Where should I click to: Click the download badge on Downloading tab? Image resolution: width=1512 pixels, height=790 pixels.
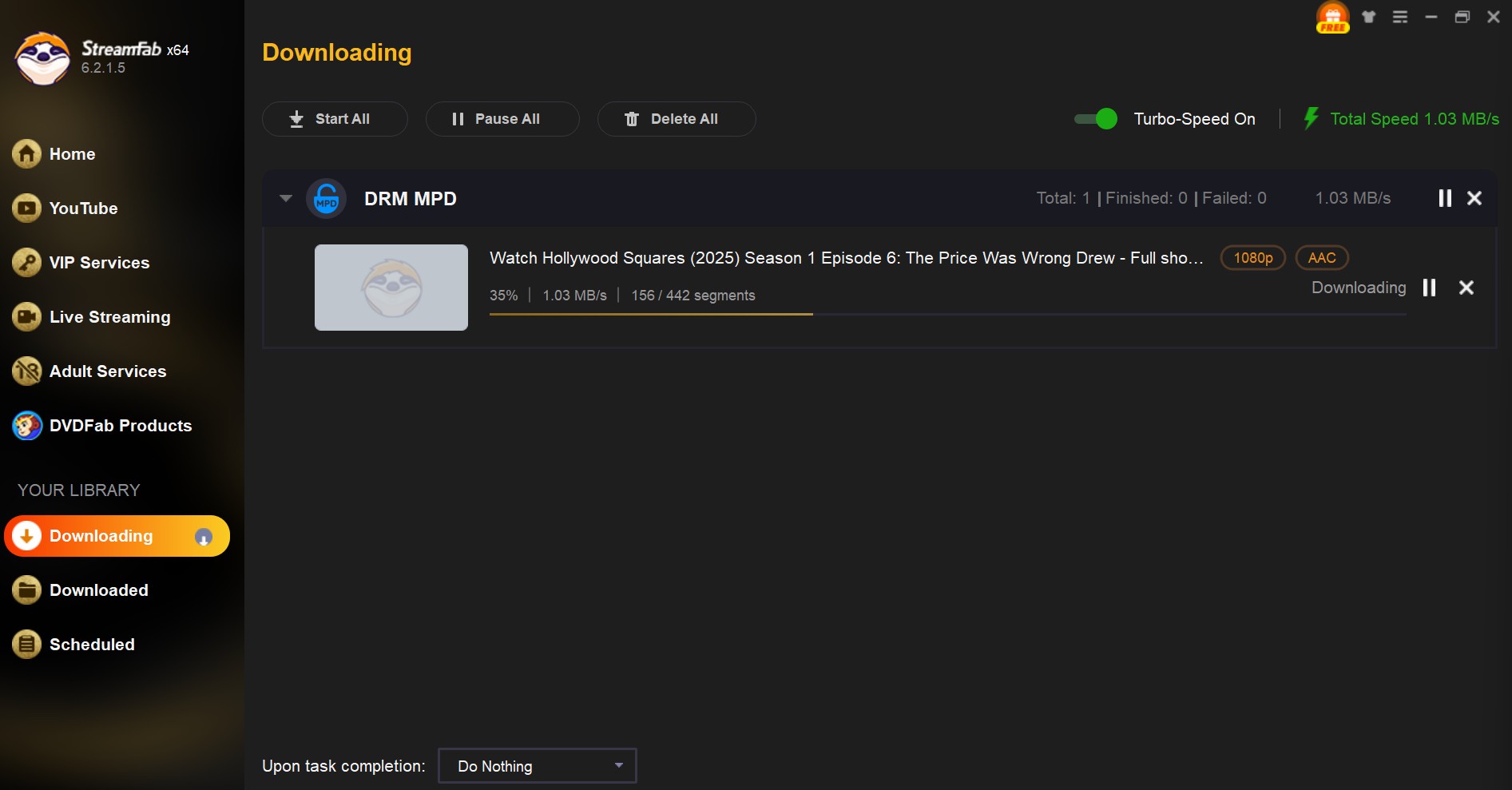tap(204, 537)
